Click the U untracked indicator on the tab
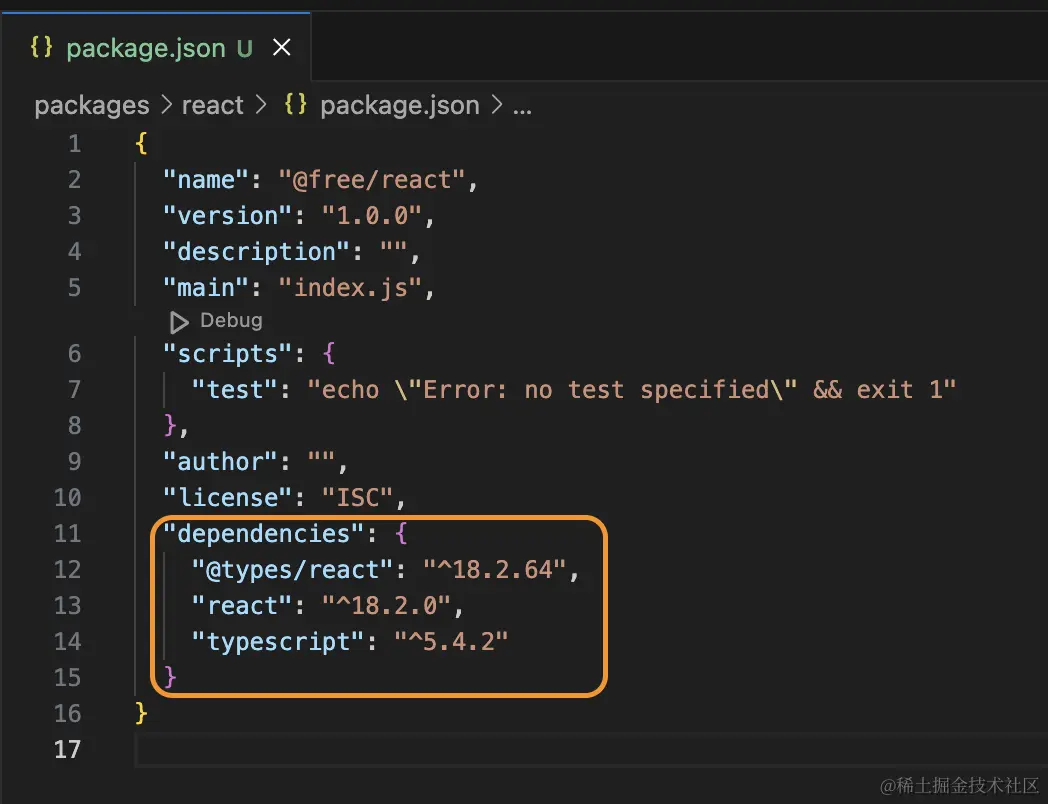Screen dimensions: 1048x804 [245, 47]
